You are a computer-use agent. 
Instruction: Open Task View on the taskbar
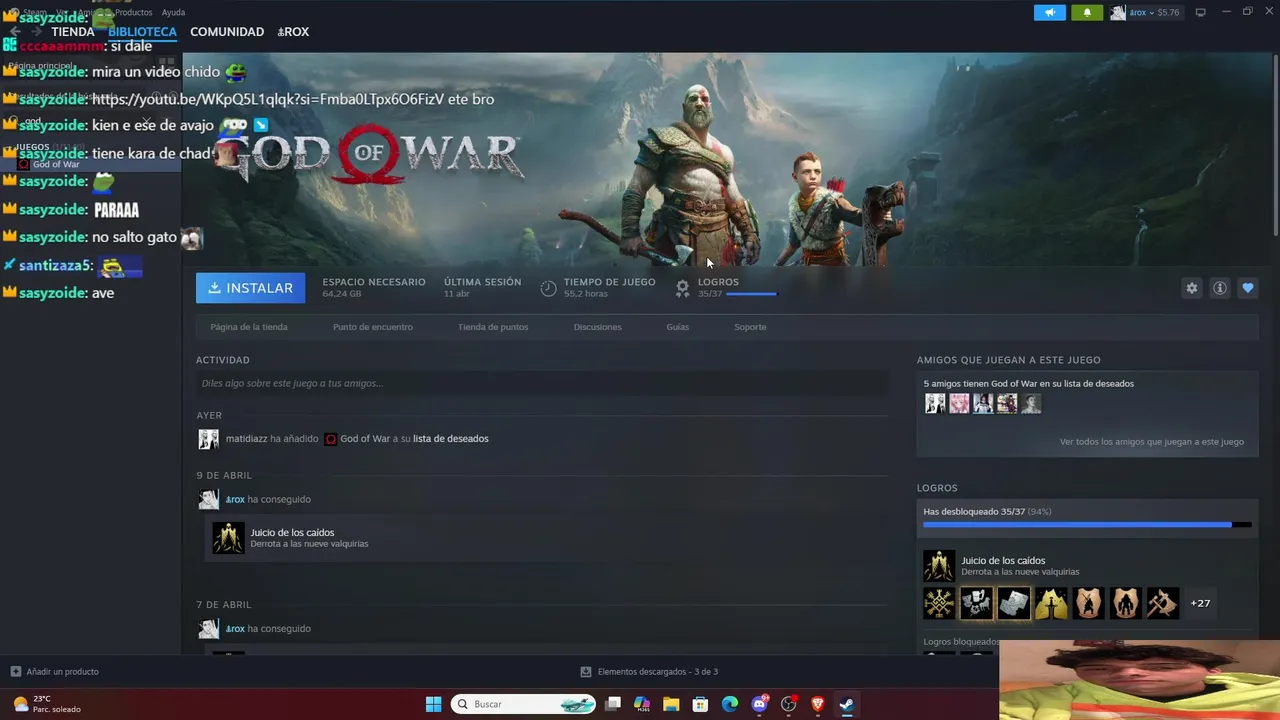pos(613,704)
